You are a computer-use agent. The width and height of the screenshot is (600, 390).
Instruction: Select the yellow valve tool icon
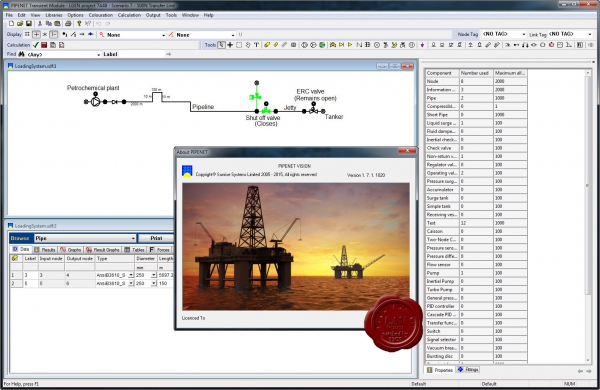(333, 45)
